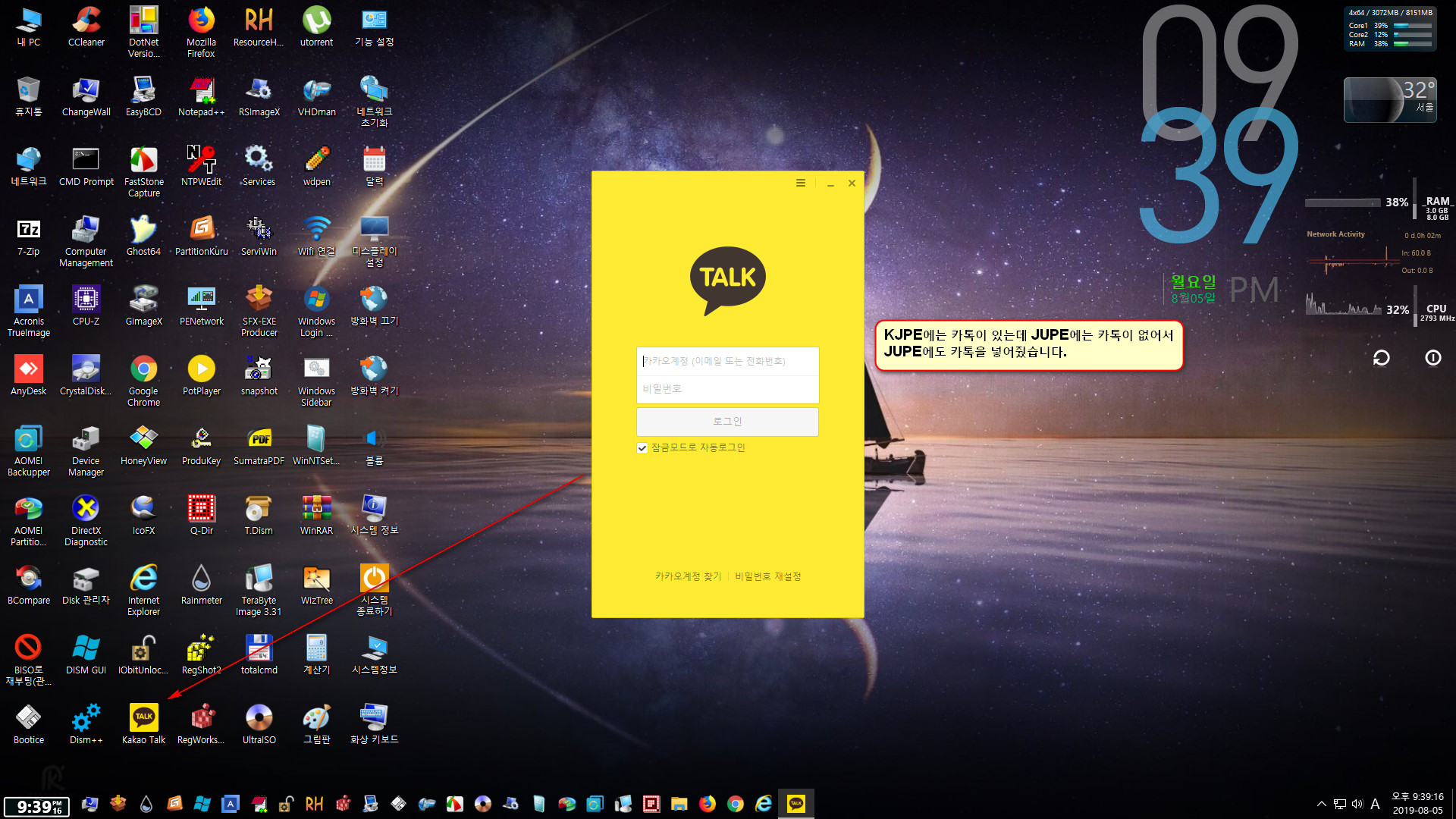Expand the system tray hidden icons
The width and height of the screenshot is (1456, 819).
click(1321, 804)
